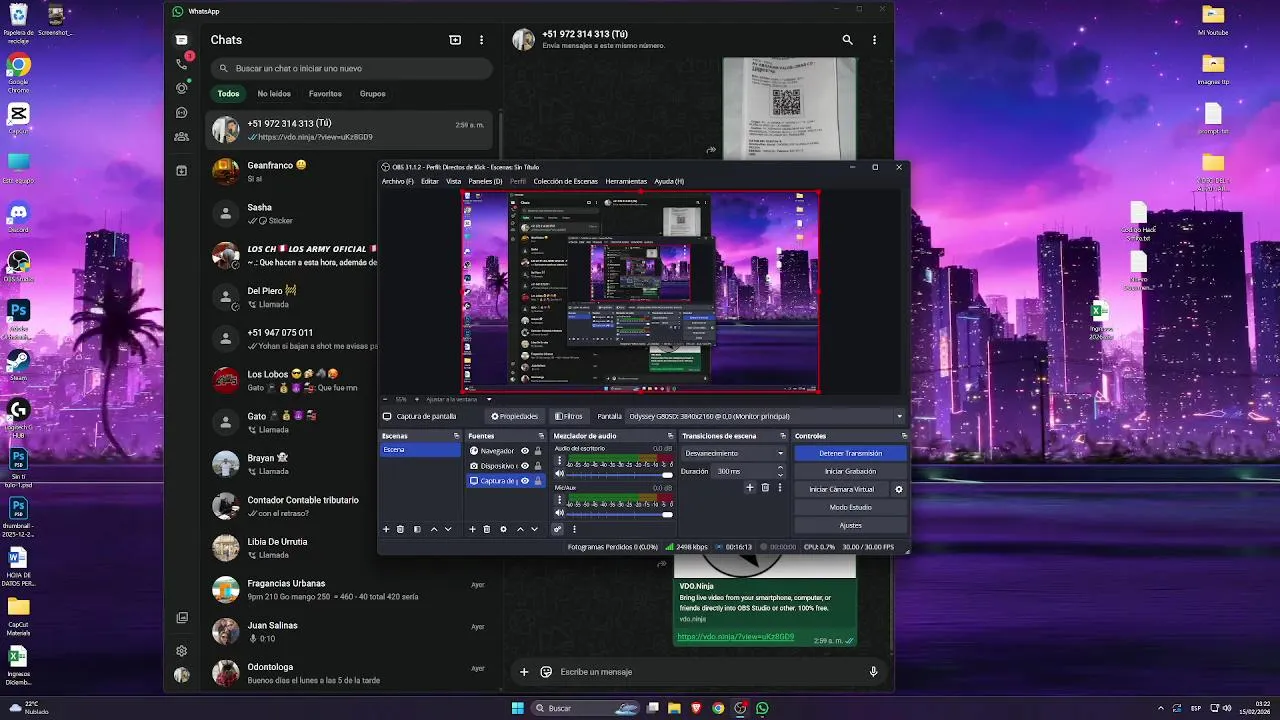This screenshot has width=1280, height=720.
Task: Click the WhatsApp chat search field
Action: click(352, 68)
